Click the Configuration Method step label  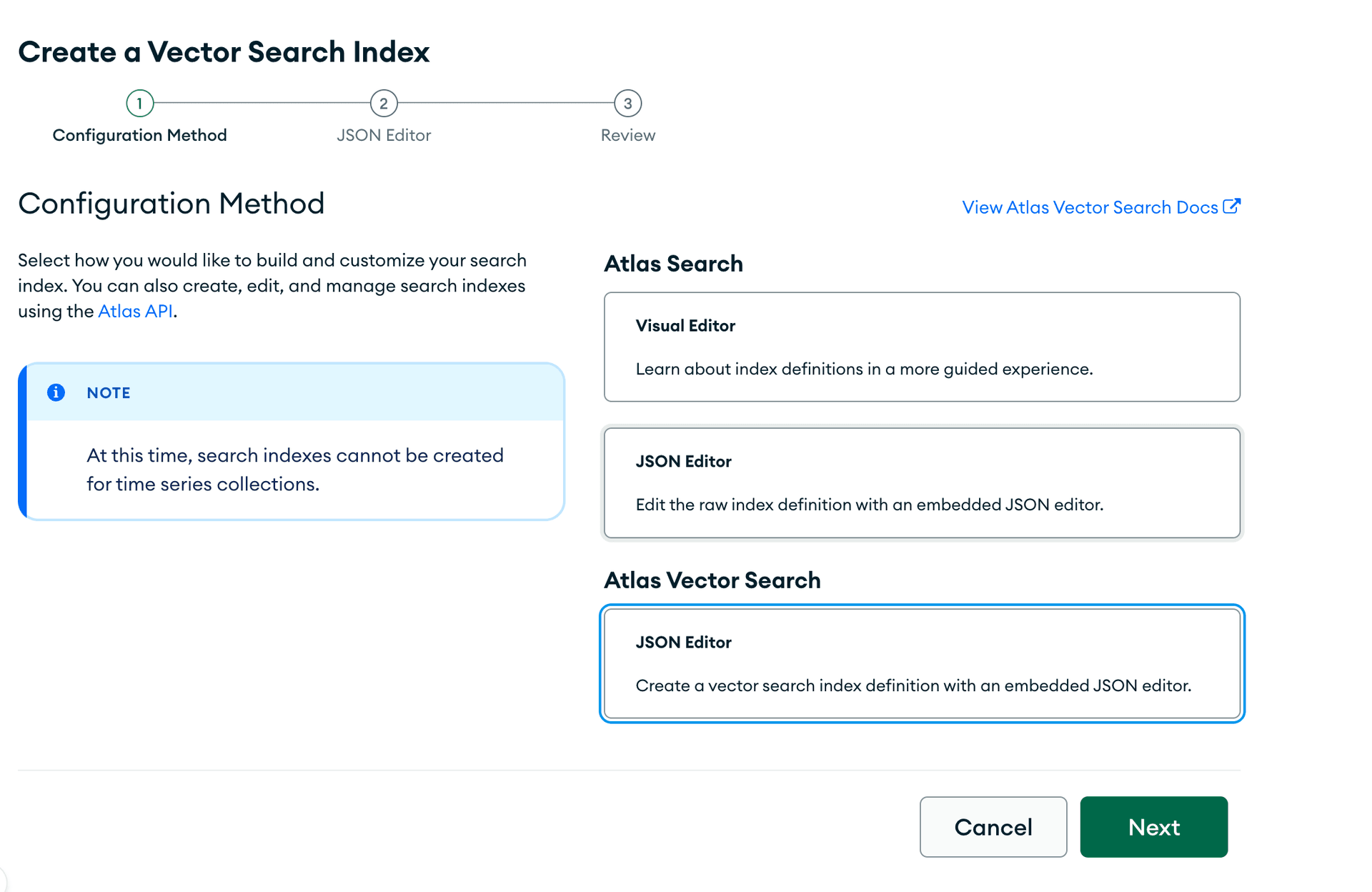(139, 135)
